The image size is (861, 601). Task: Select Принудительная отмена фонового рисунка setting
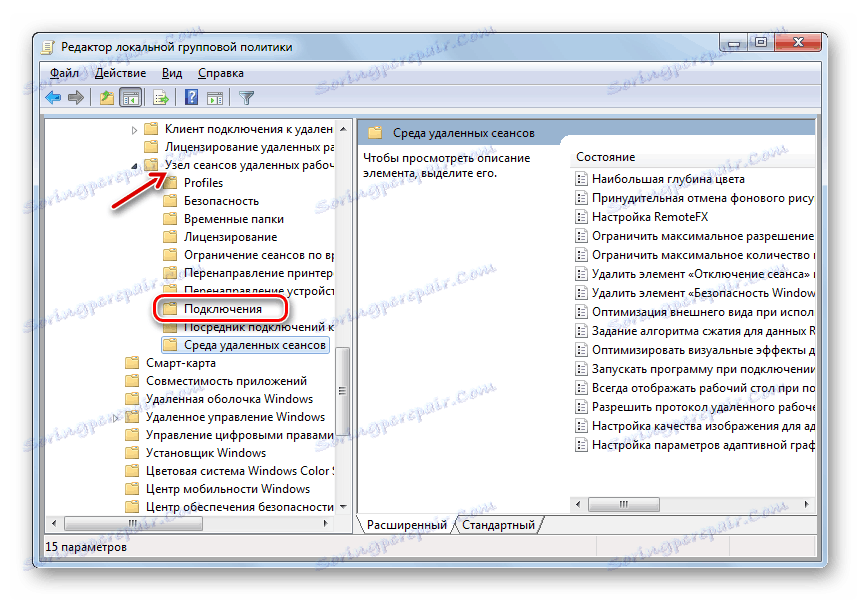tap(702, 198)
